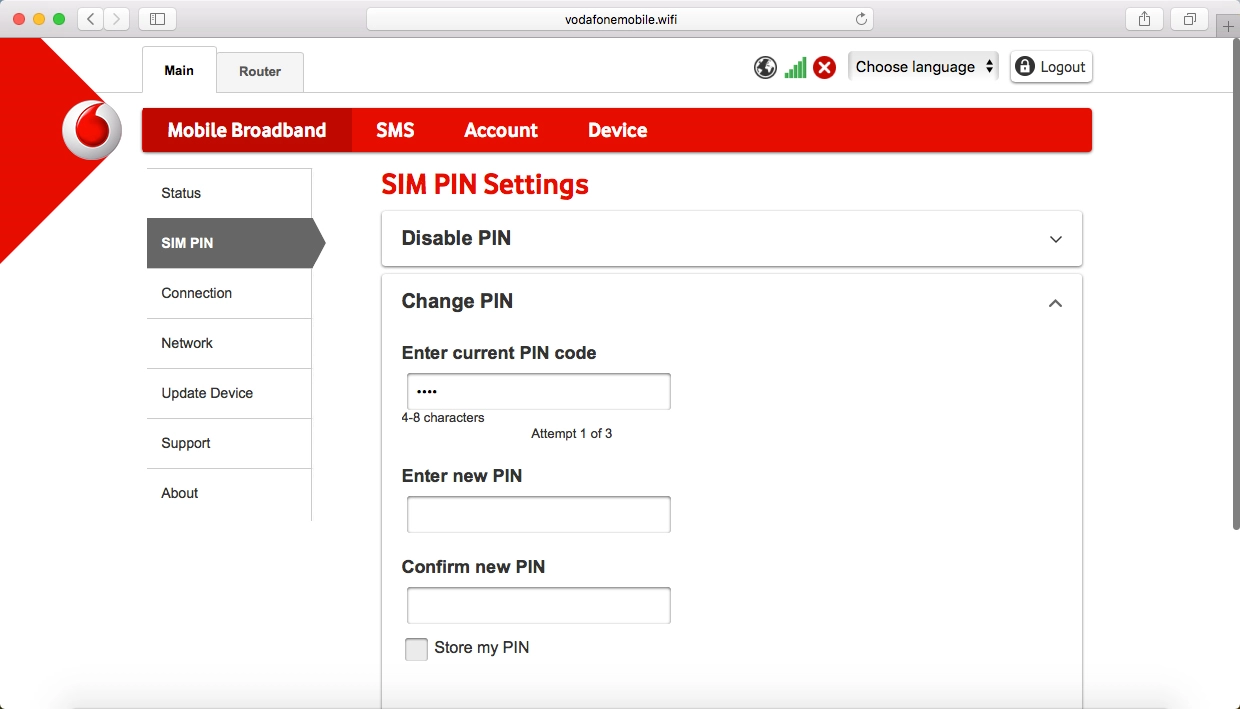Toggle the Safari sidebar icon

[x=157, y=19]
